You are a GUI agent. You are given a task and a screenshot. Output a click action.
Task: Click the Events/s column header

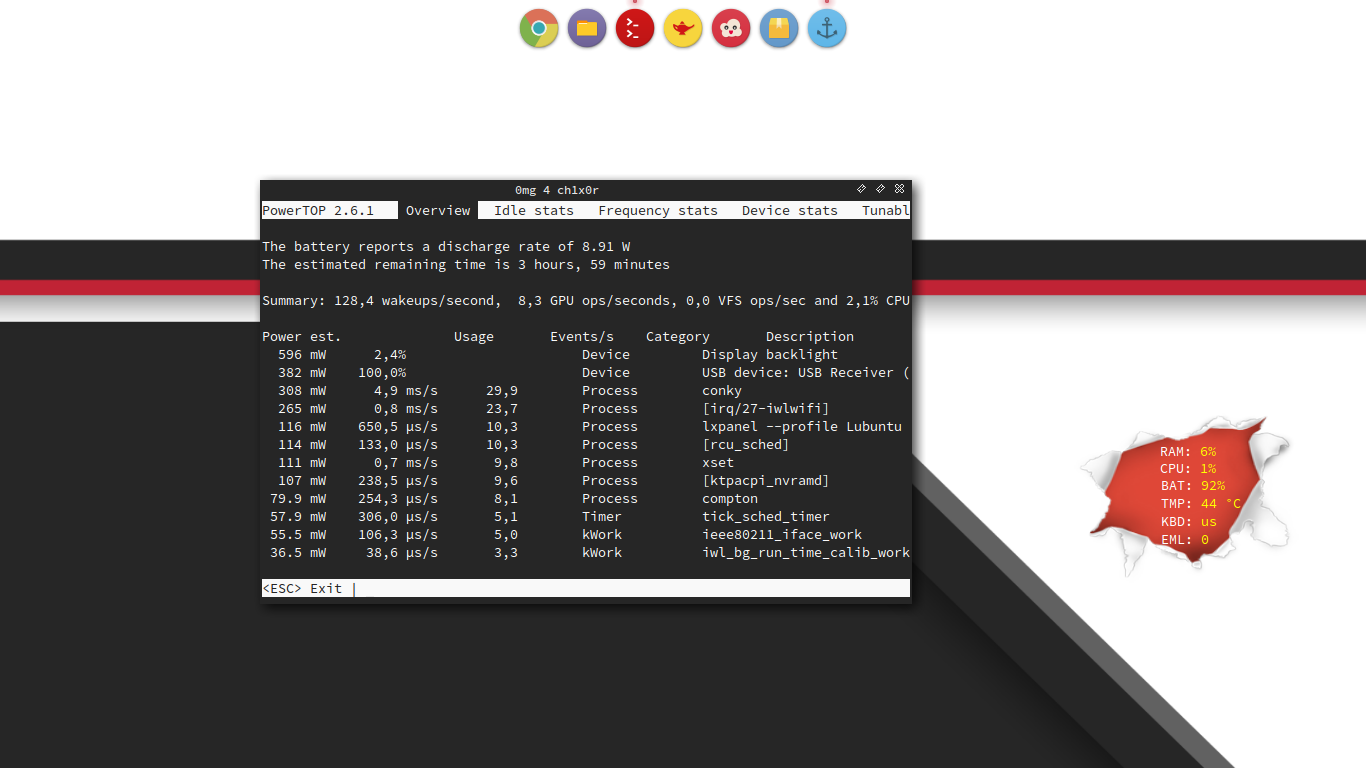582,336
